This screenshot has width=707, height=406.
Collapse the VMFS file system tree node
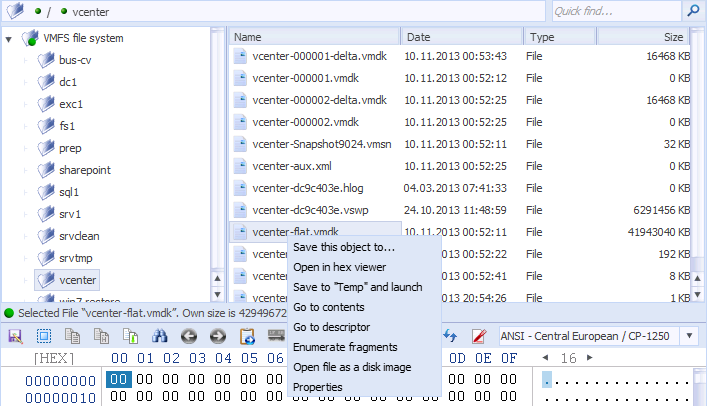9,39
